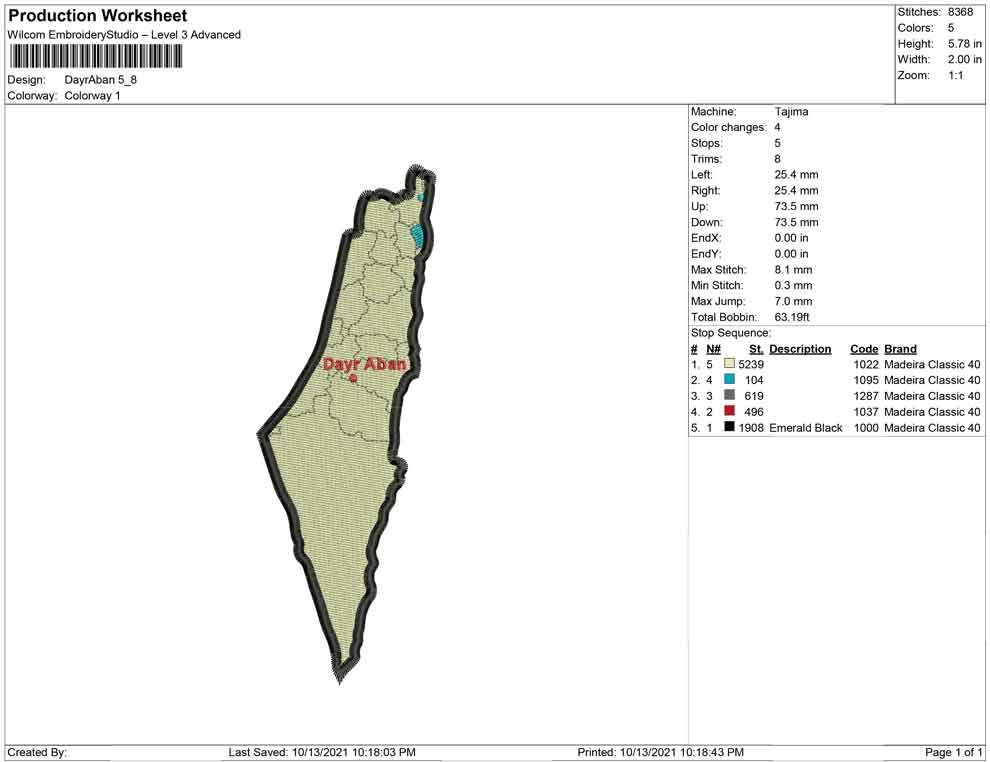The height and width of the screenshot is (762, 990).
Task: Click the 'Last Saved: 10/13/2021 10:18:03 PM' footer text
Action: [322, 752]
